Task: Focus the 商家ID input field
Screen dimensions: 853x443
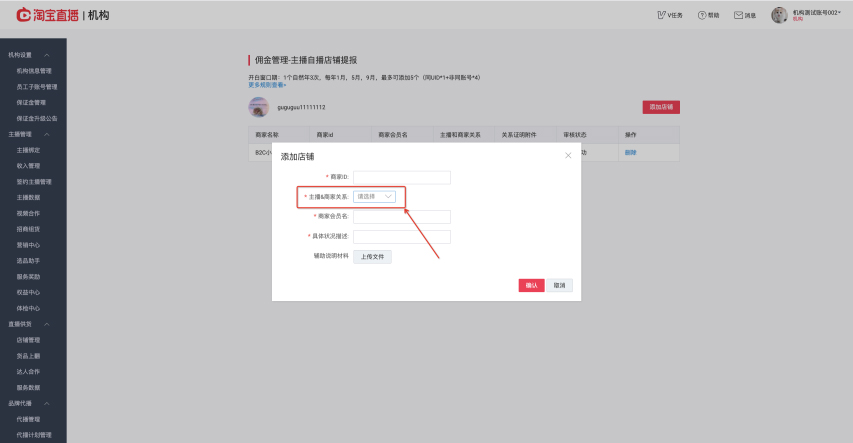Action: click(x=401, y=177)
